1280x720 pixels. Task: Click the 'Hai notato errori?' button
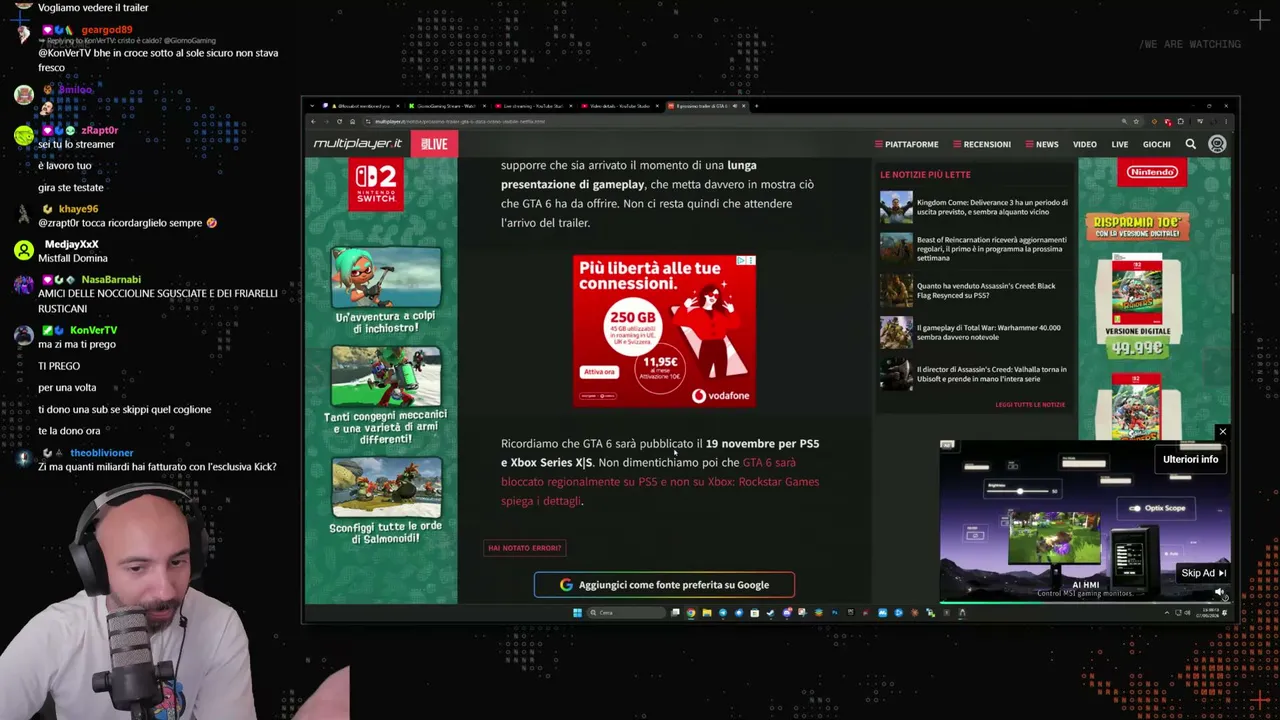coord(525,548)
